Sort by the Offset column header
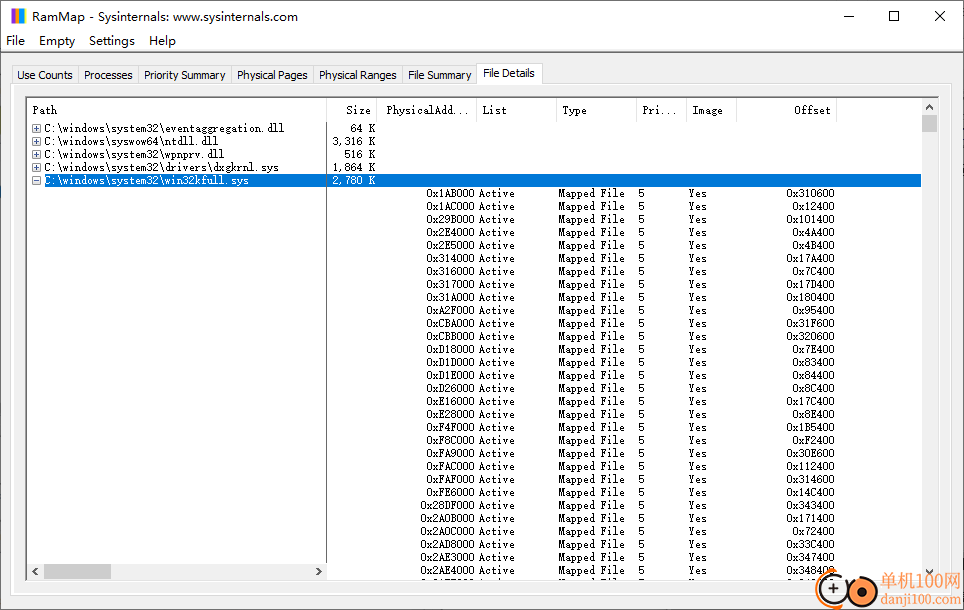Image resolution: width=964 pixels, height=610 pixels. (x=786, y=110)
